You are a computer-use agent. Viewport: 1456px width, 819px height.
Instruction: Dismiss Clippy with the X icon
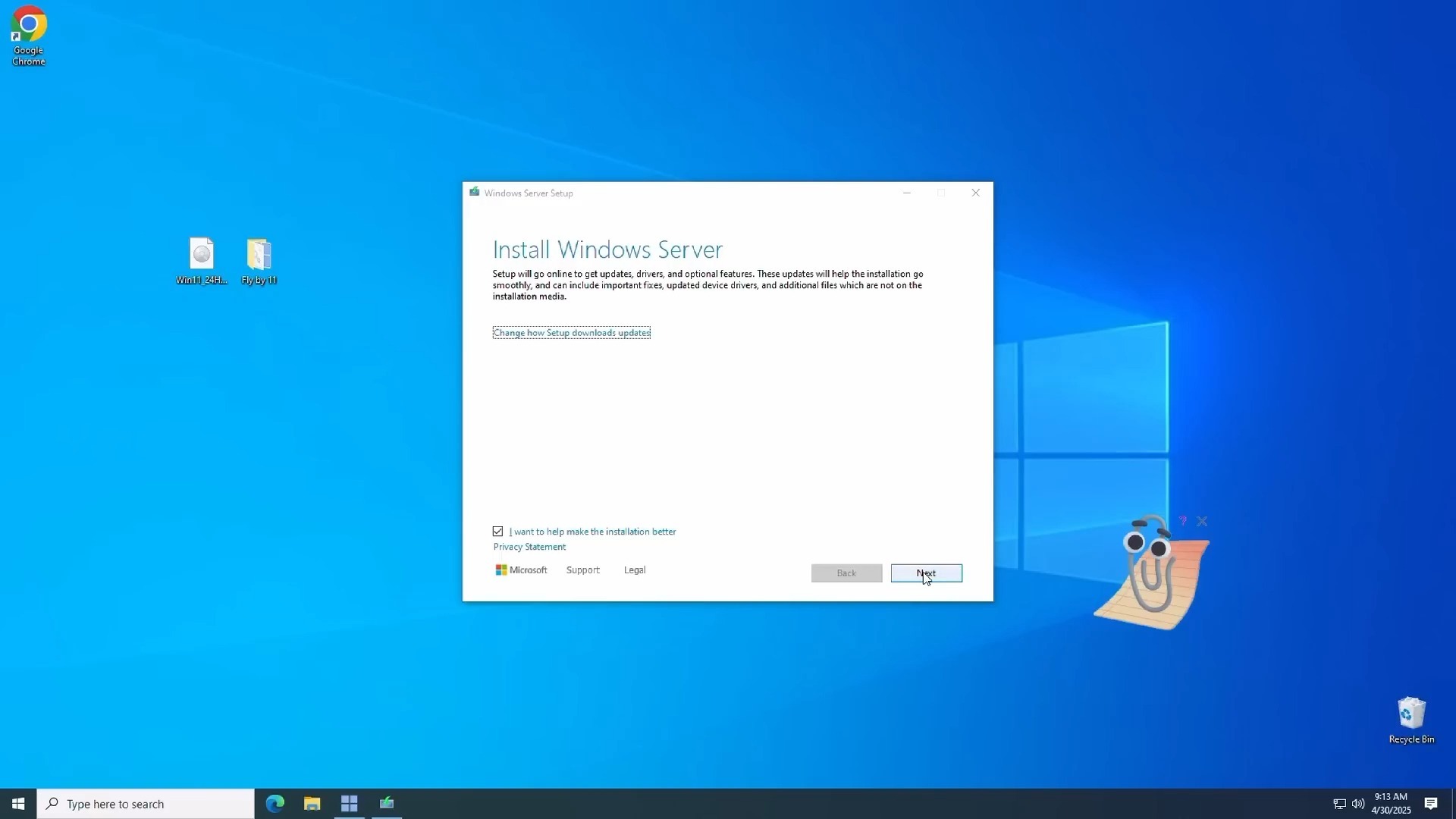[x=1203, y=522]
